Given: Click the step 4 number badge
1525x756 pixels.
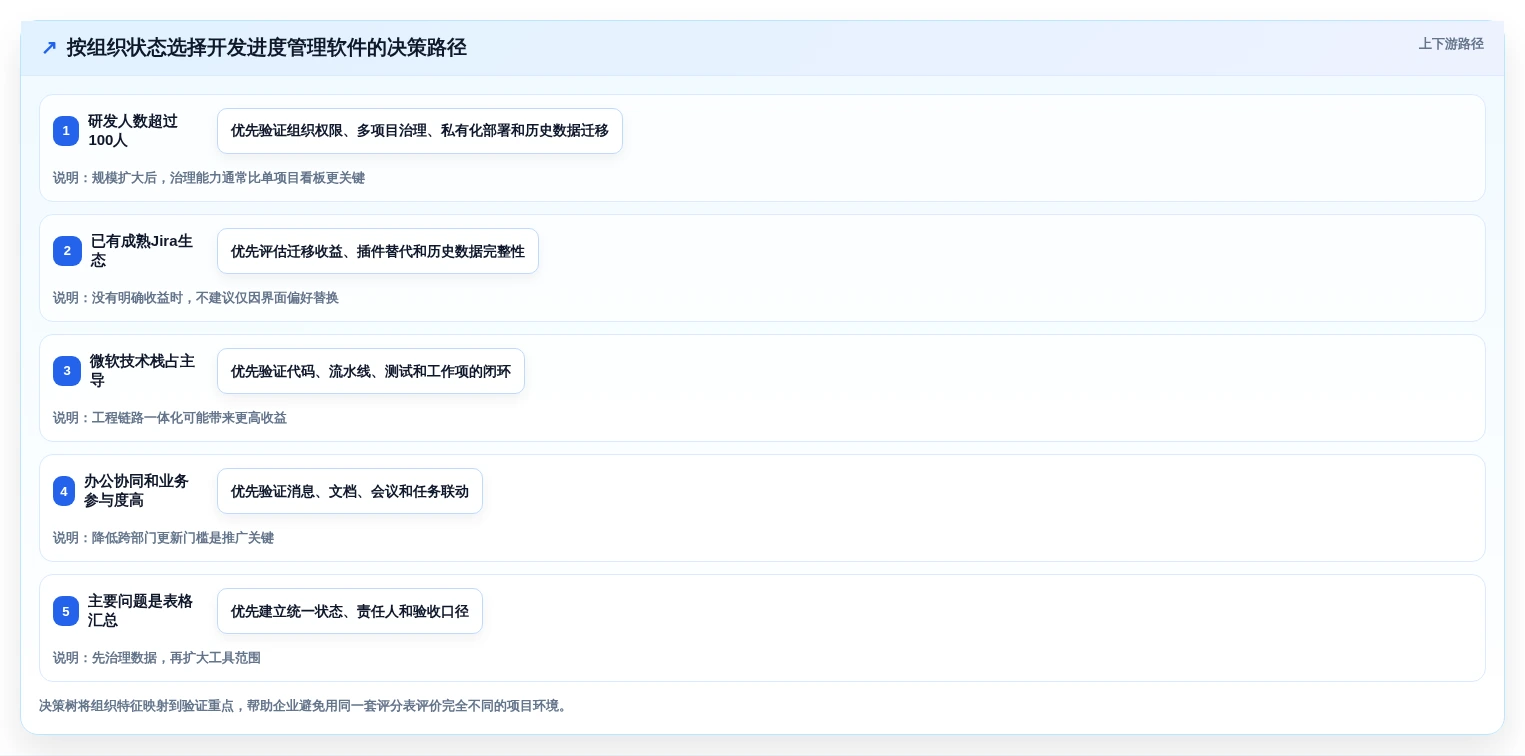Looking at the screenshot, I should point(64,491).
